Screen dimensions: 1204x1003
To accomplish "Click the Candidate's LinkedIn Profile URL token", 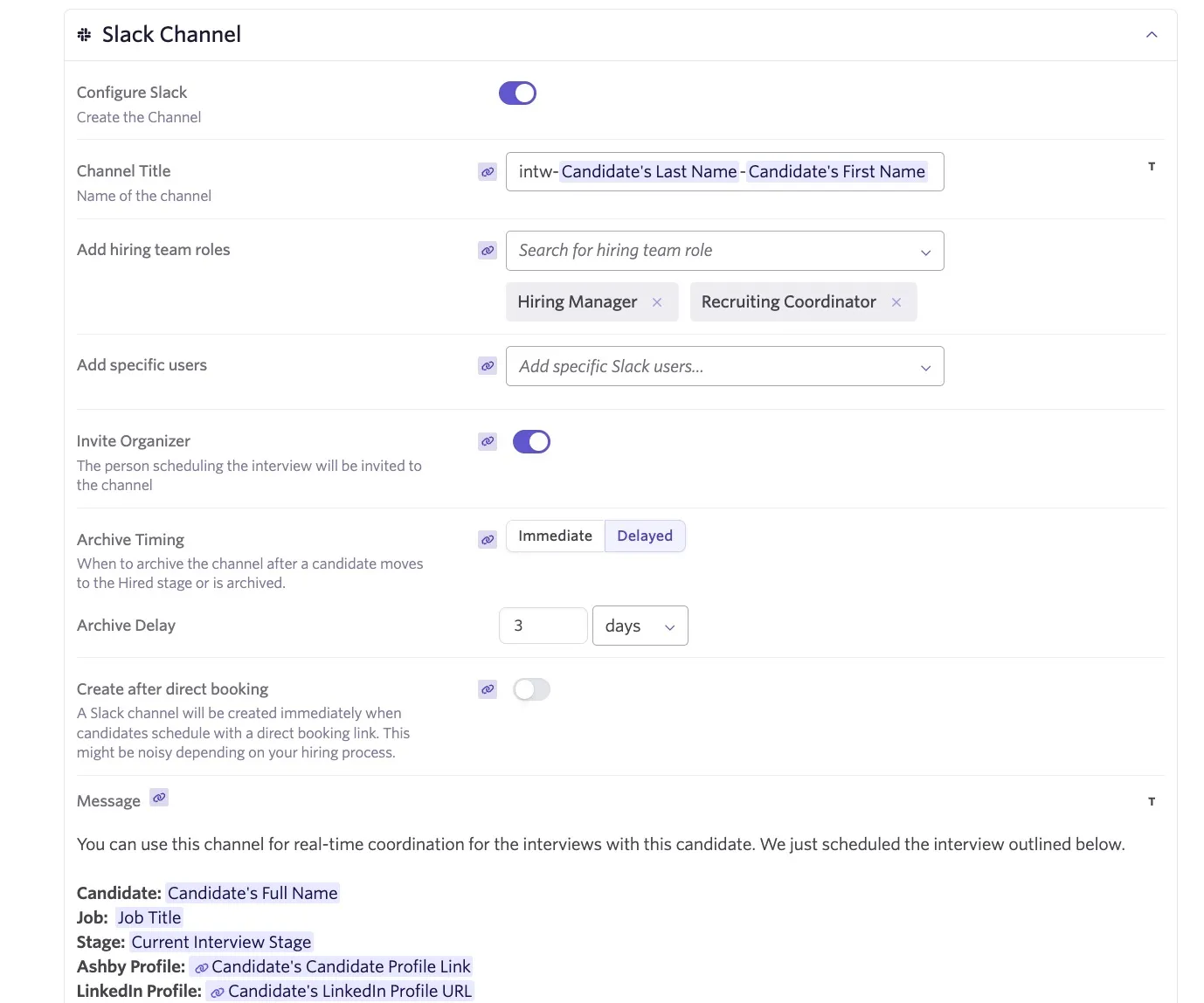I will 341,991.
